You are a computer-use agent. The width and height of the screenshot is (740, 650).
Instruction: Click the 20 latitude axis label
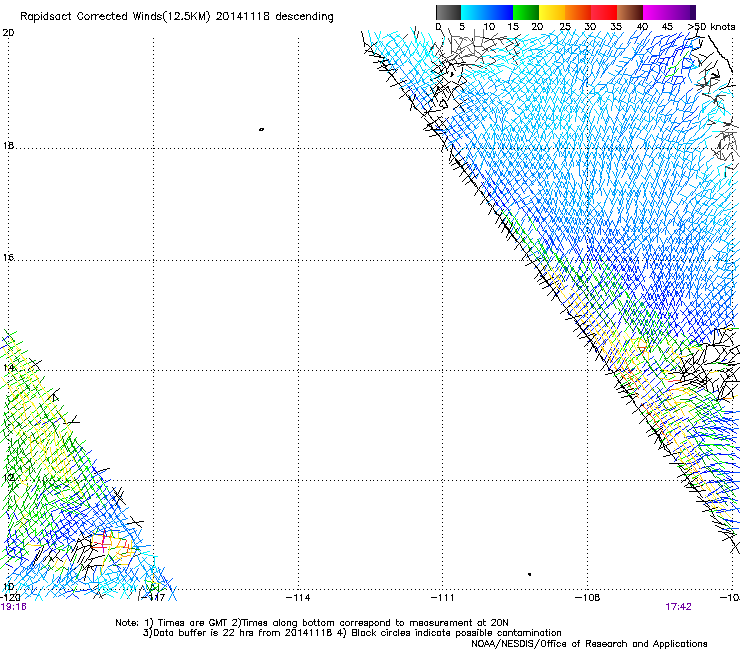8,33
